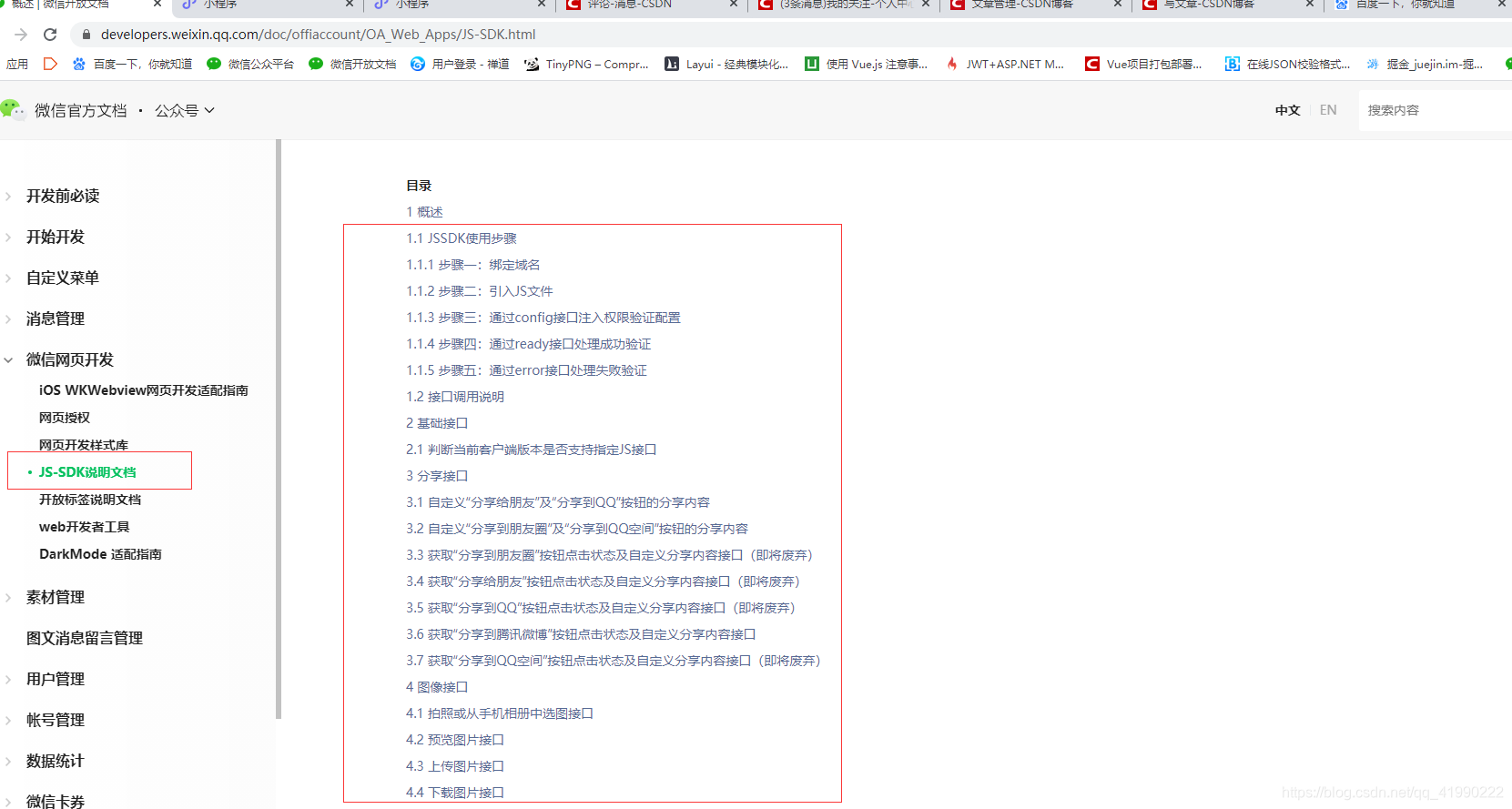Reload the current page

coord(50,35)
